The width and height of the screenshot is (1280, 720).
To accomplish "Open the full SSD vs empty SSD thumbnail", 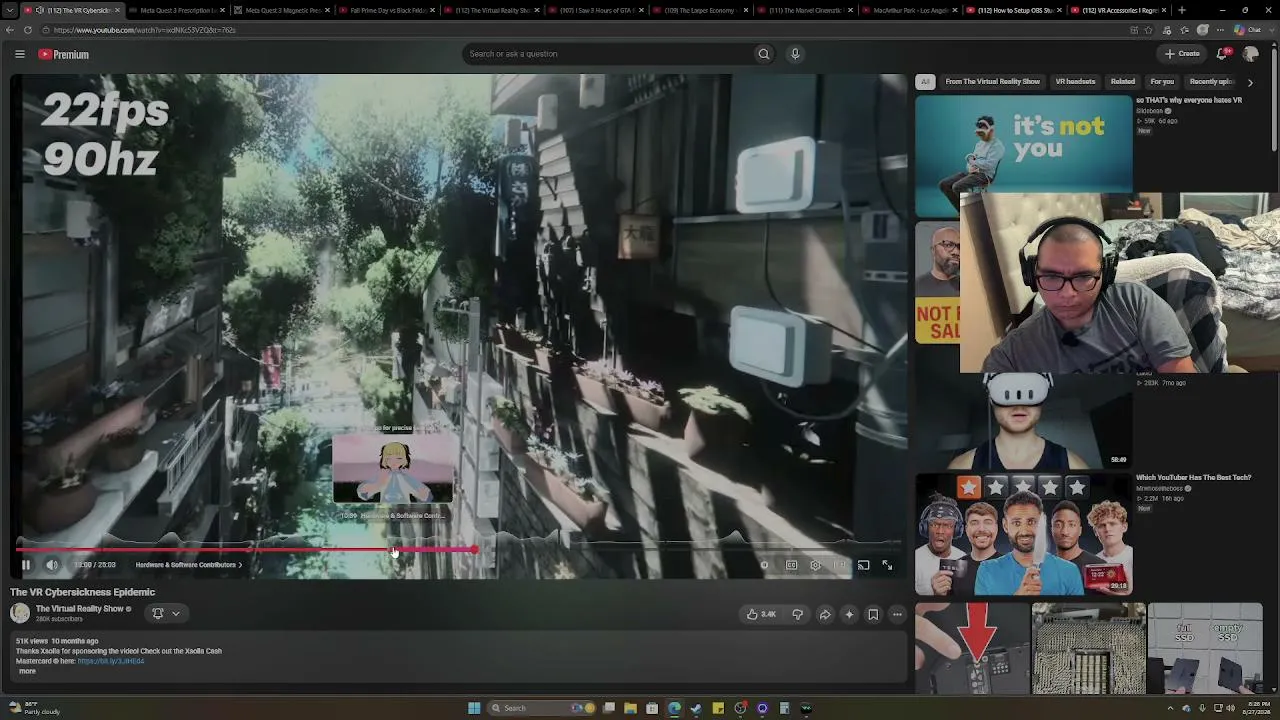I will [1205, 648].
